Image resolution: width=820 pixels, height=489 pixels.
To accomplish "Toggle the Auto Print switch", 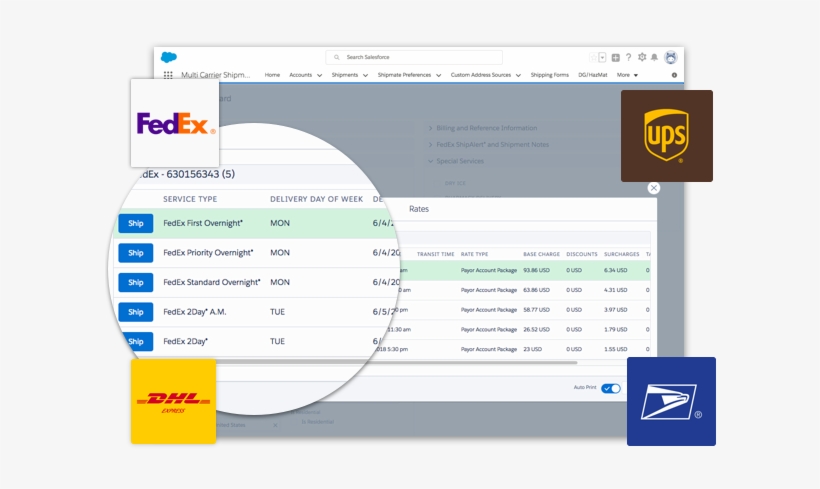I will click(x=610, y=388).
